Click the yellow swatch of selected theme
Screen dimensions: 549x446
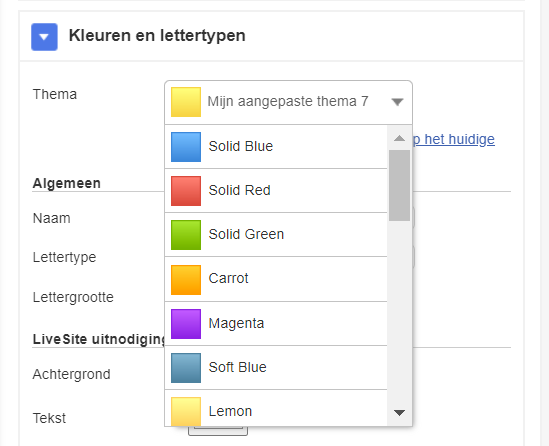[186, 102]
